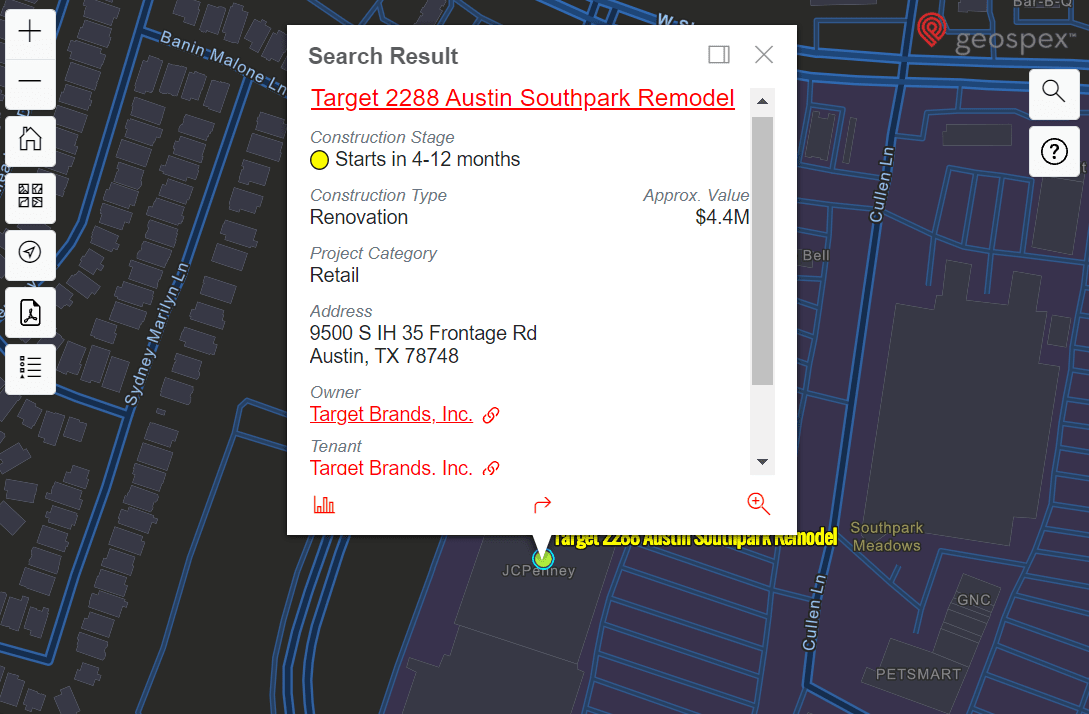Zoom to the selected project feature
This screenshot has height=714, width=1089.
(x=758, y=504)
